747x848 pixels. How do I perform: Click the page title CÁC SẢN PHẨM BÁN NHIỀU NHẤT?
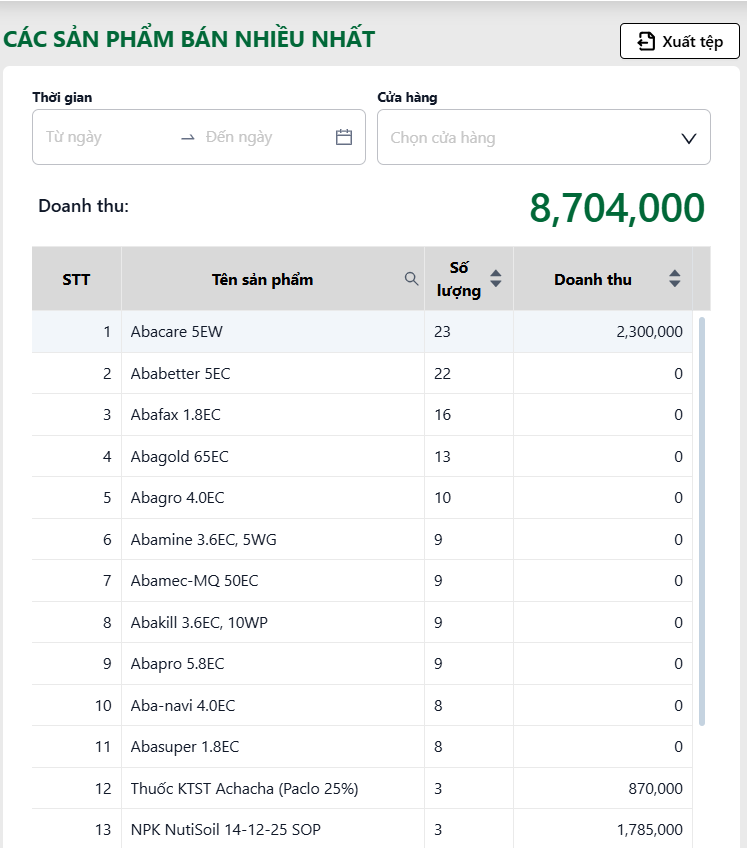point(189,39)
